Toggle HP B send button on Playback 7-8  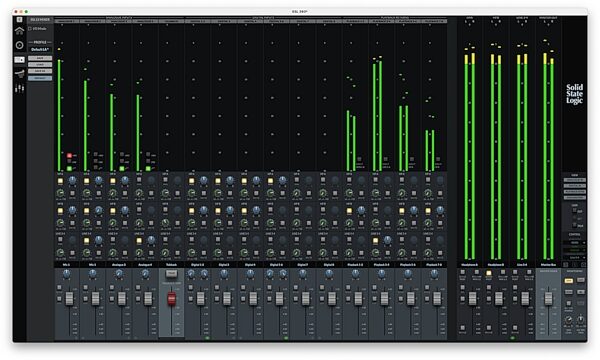pyautogui.click(x=428, y=210)
